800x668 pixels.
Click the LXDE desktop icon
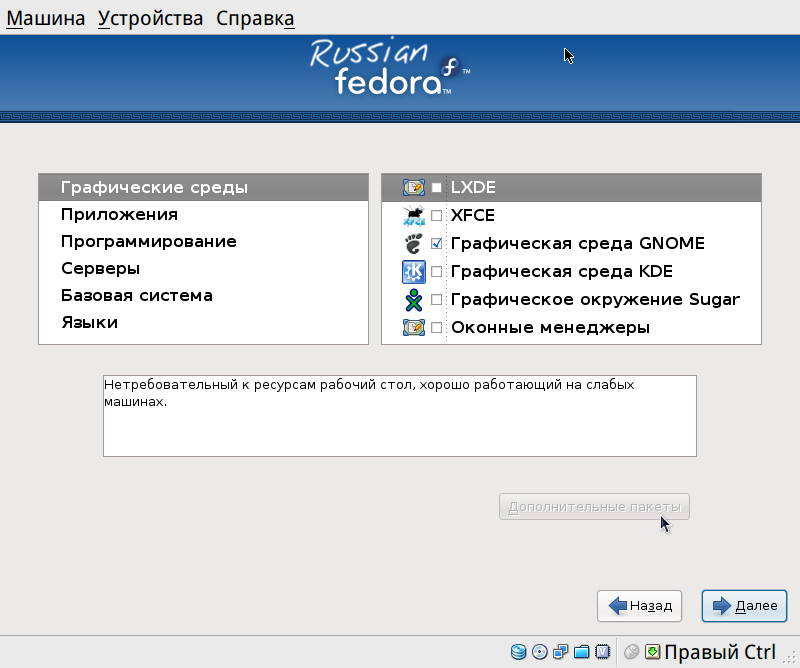414,187
